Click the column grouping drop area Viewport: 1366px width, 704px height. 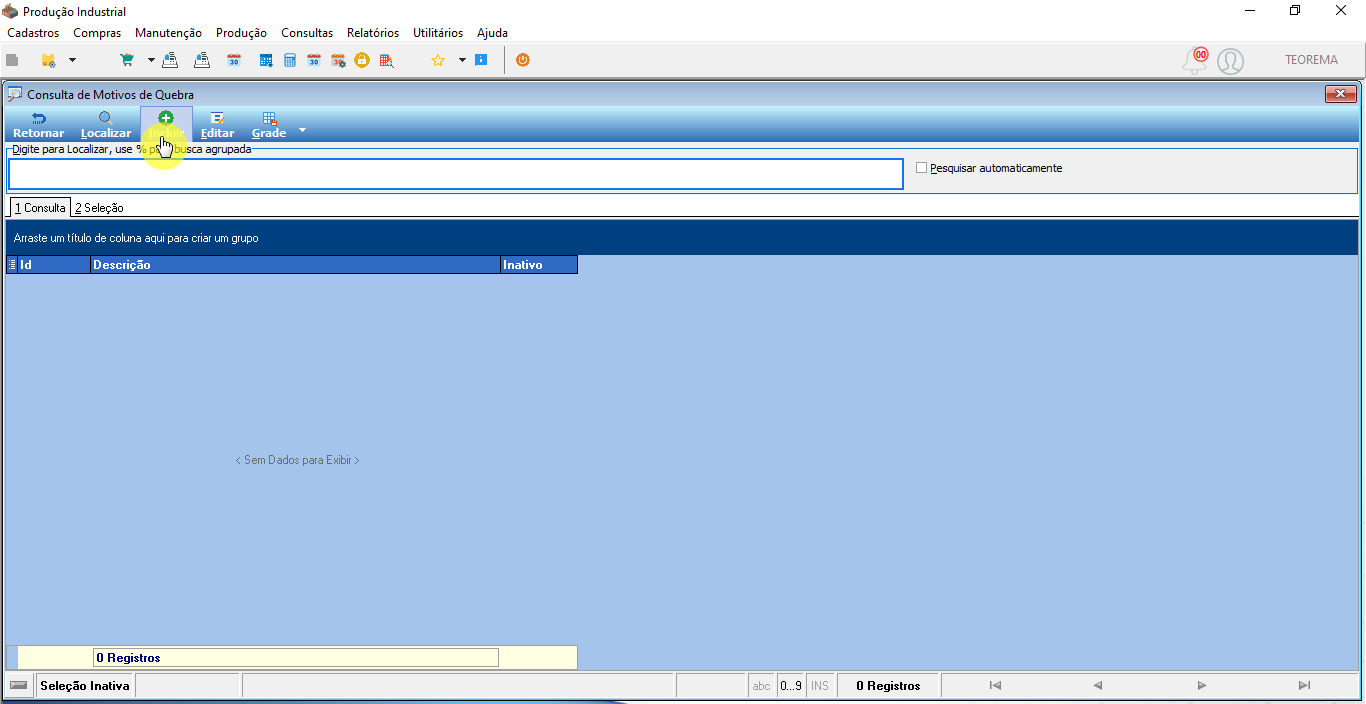(x=682, y=238)
